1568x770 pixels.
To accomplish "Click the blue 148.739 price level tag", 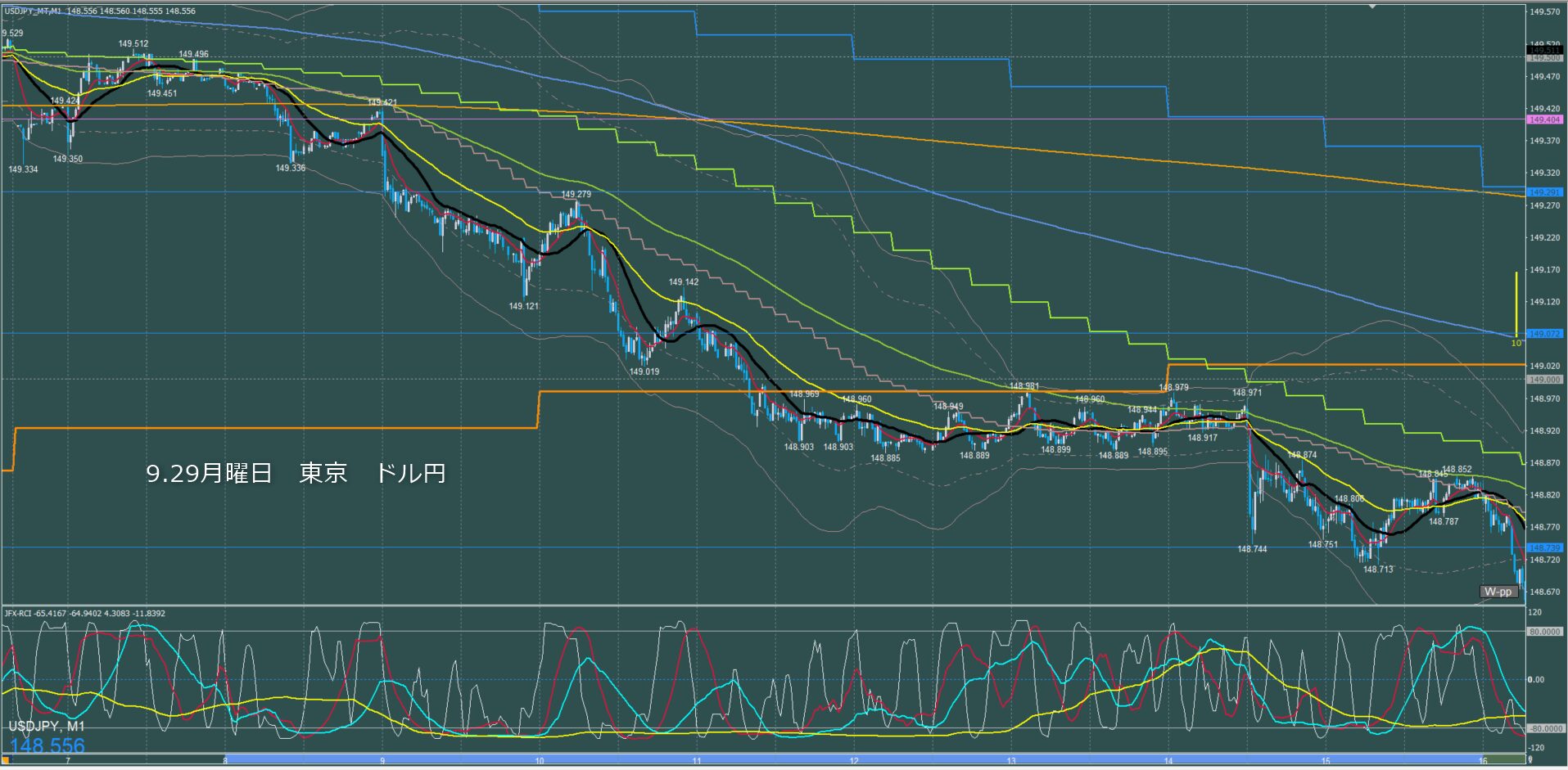I will click(1544, 547).
